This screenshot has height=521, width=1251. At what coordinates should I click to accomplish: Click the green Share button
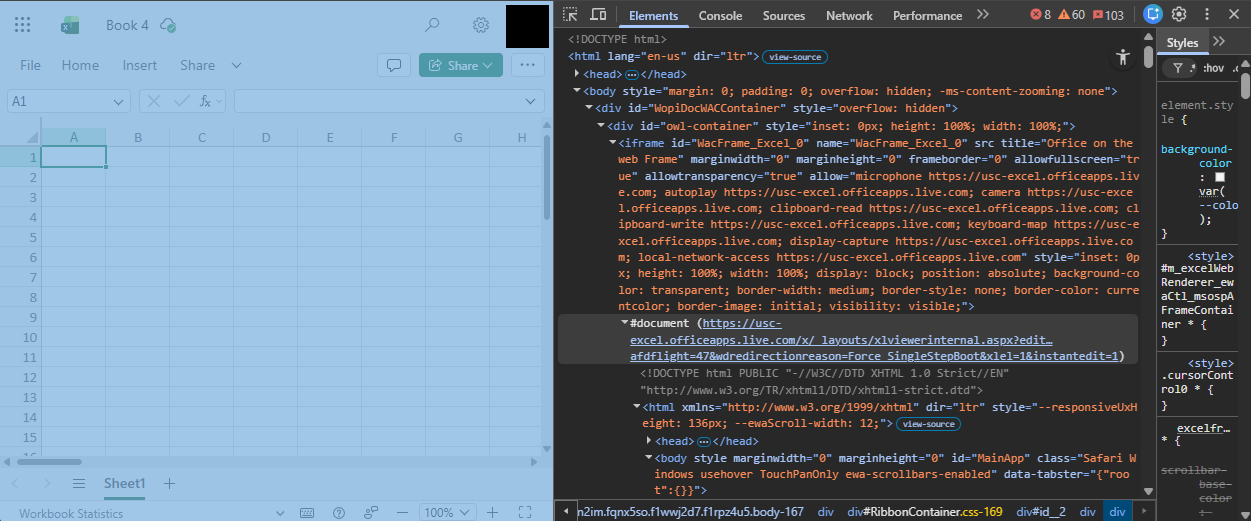click(461, 65)
